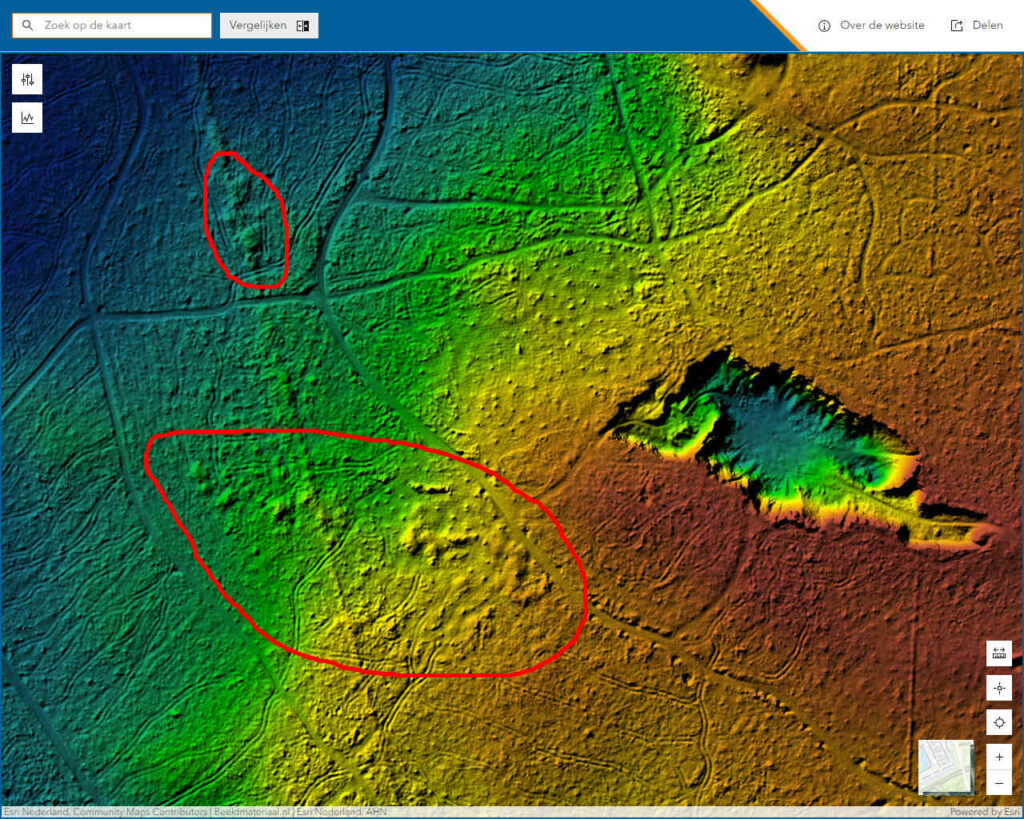This screenshot has height=819, width=1024.
Task: Find my location with the locate button
Action: [x=998, y=723]
